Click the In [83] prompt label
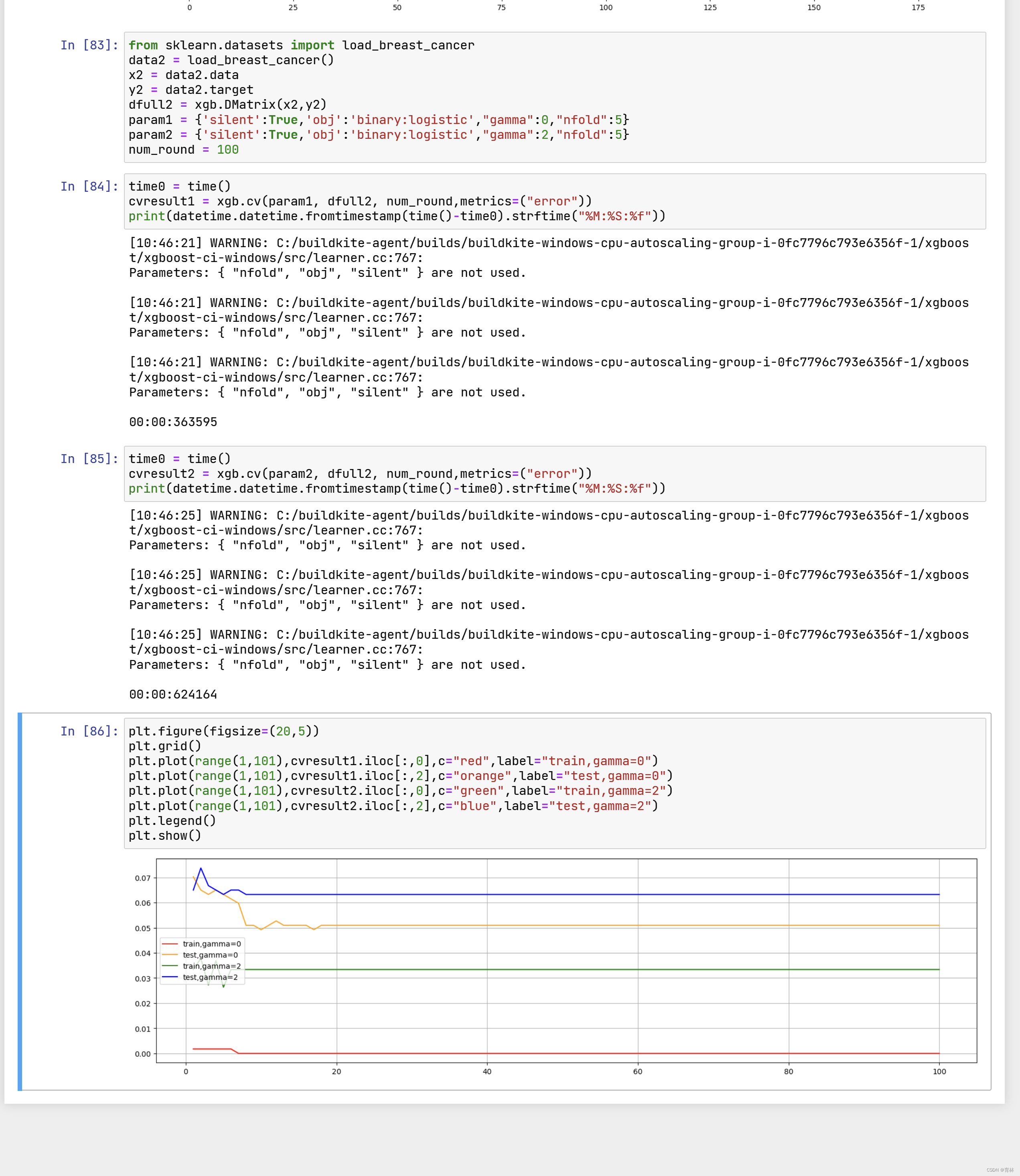The image size is (1020, 1176). [89, 45]
